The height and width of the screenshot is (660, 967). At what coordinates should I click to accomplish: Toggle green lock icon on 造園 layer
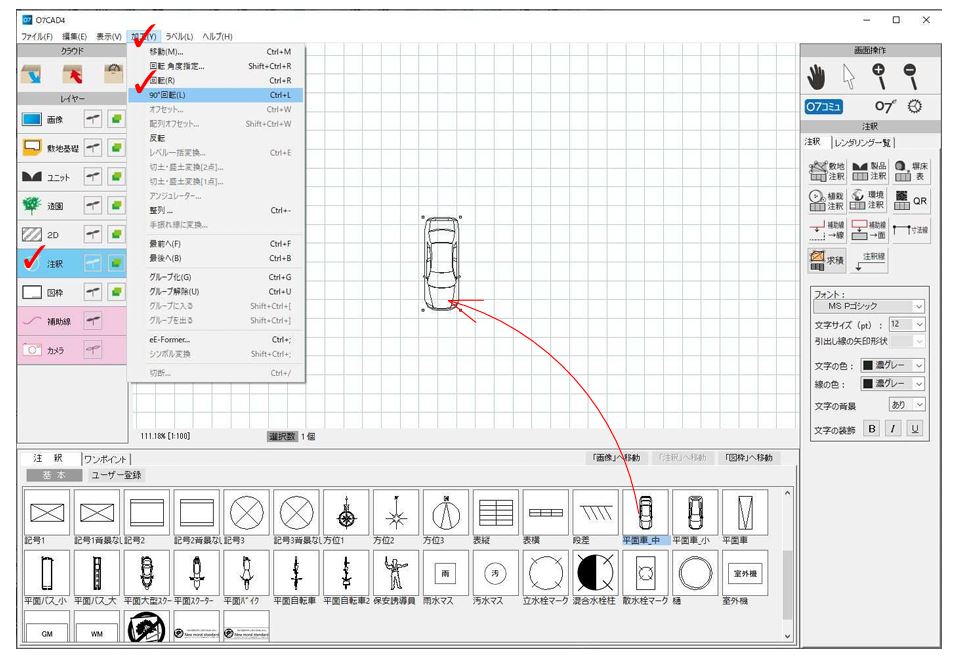coord(115,205)
